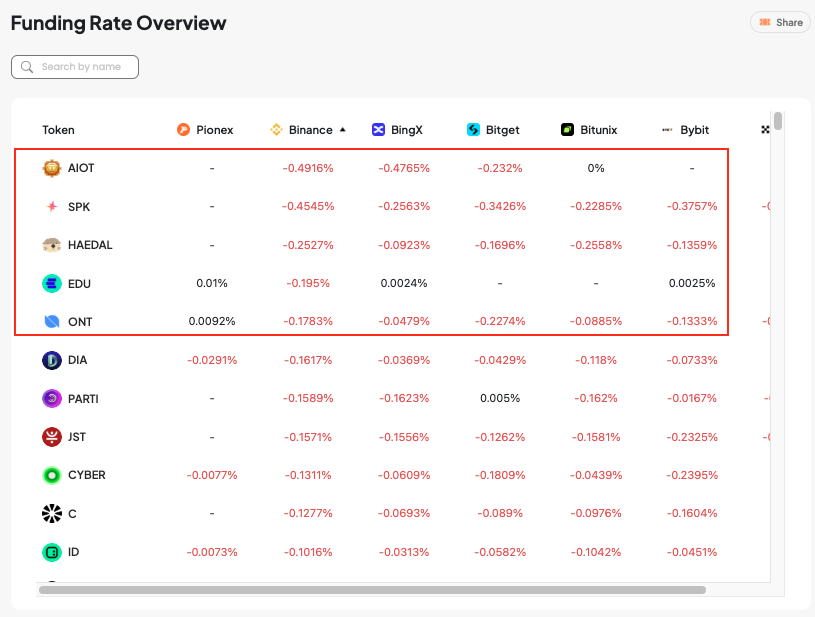Open the HAEDAL token name
The height and width of the screenshot is (617, 815).
[x=90, y=245]
